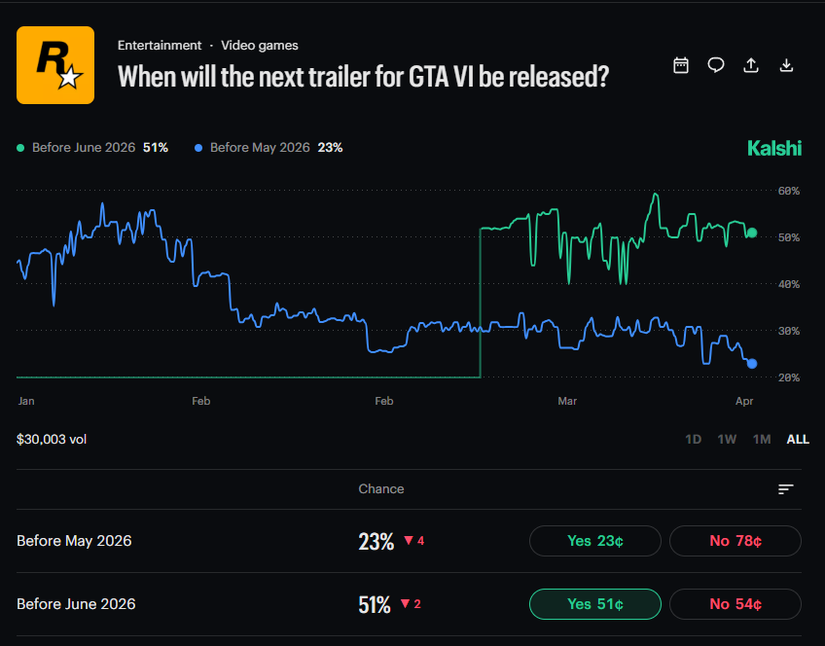Toggle the blue series endpoint marker
Image resolution: width=825 pixels, height=646 pixels.
[751, 364]
